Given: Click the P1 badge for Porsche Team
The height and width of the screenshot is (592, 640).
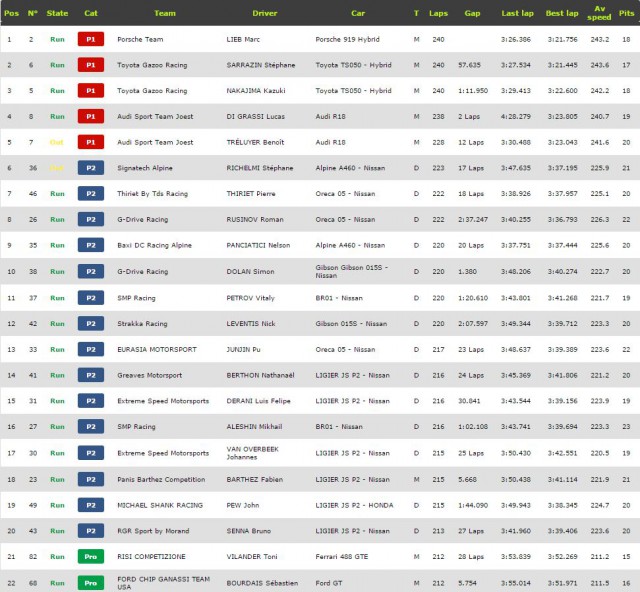Looking at the screenshot, I should (91, 39).
